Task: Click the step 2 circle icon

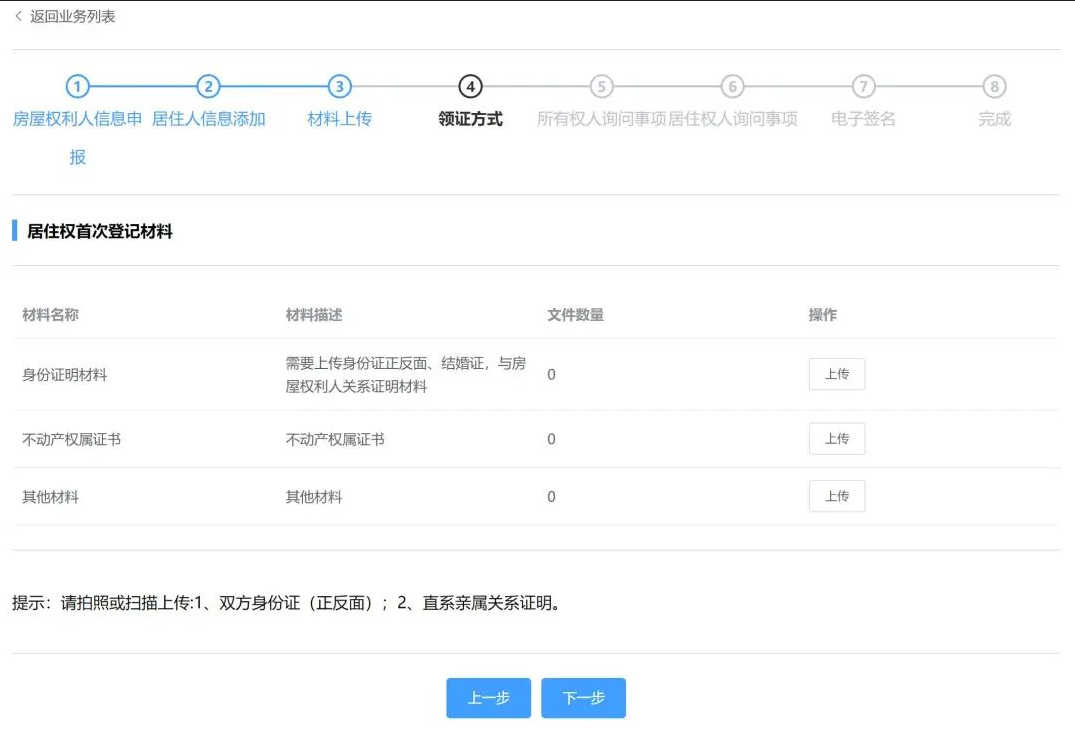Action: pyautogui.click(x=208, y=87)
